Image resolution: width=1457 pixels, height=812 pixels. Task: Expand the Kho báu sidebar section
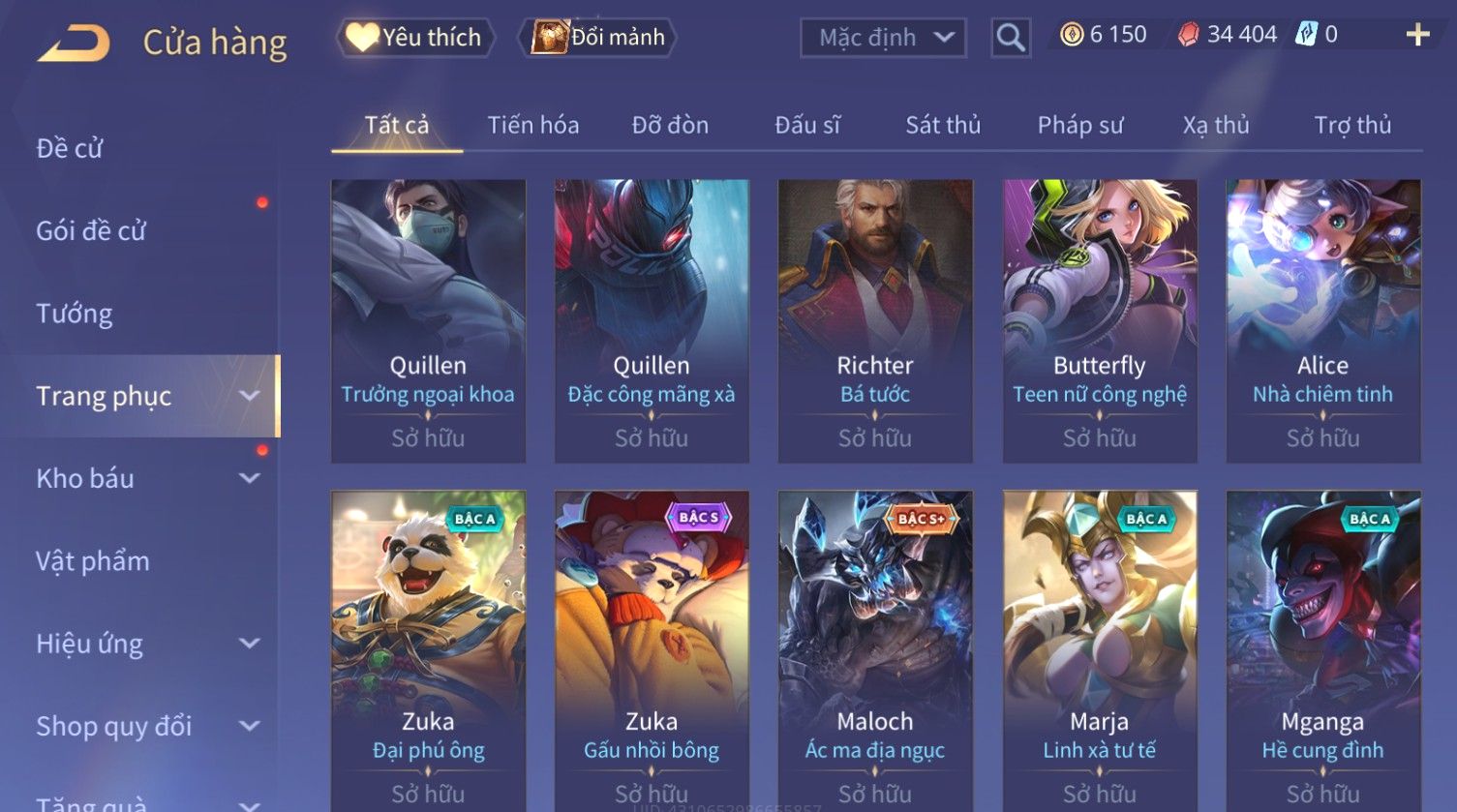(249, 478)
